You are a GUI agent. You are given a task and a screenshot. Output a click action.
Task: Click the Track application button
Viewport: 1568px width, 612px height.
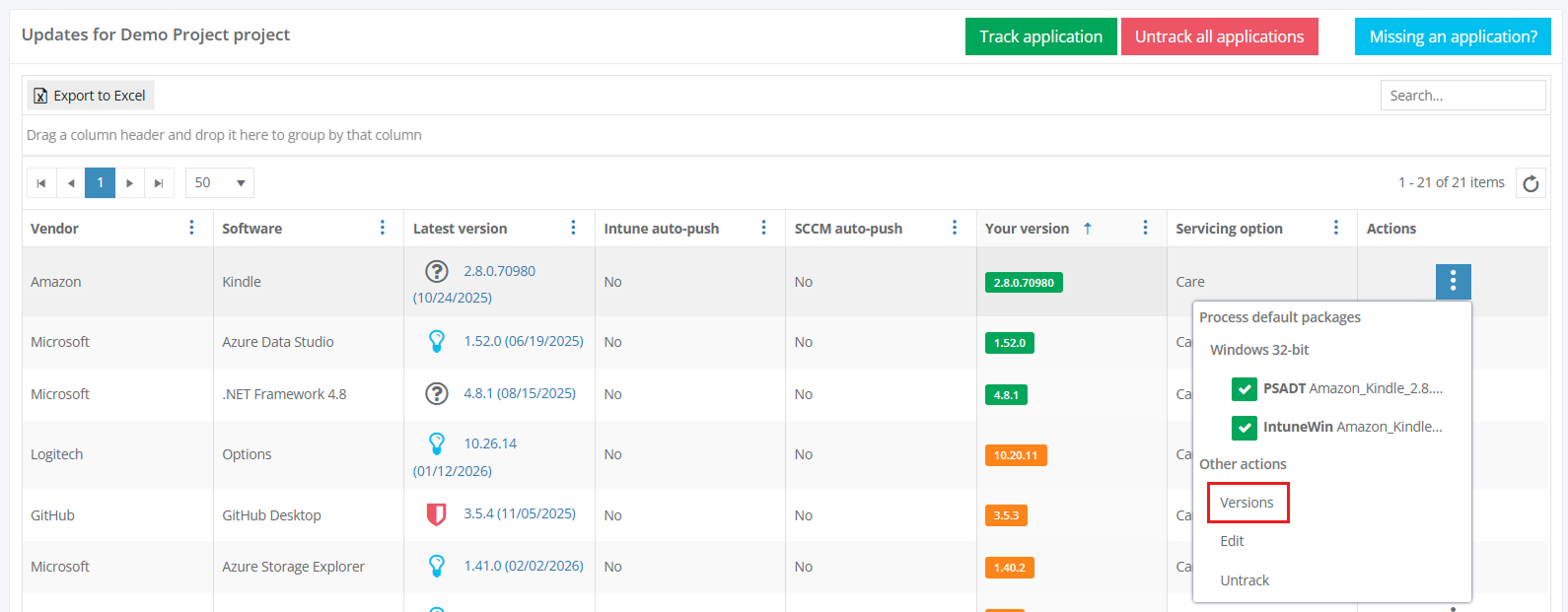click(x=1040, y=36)
